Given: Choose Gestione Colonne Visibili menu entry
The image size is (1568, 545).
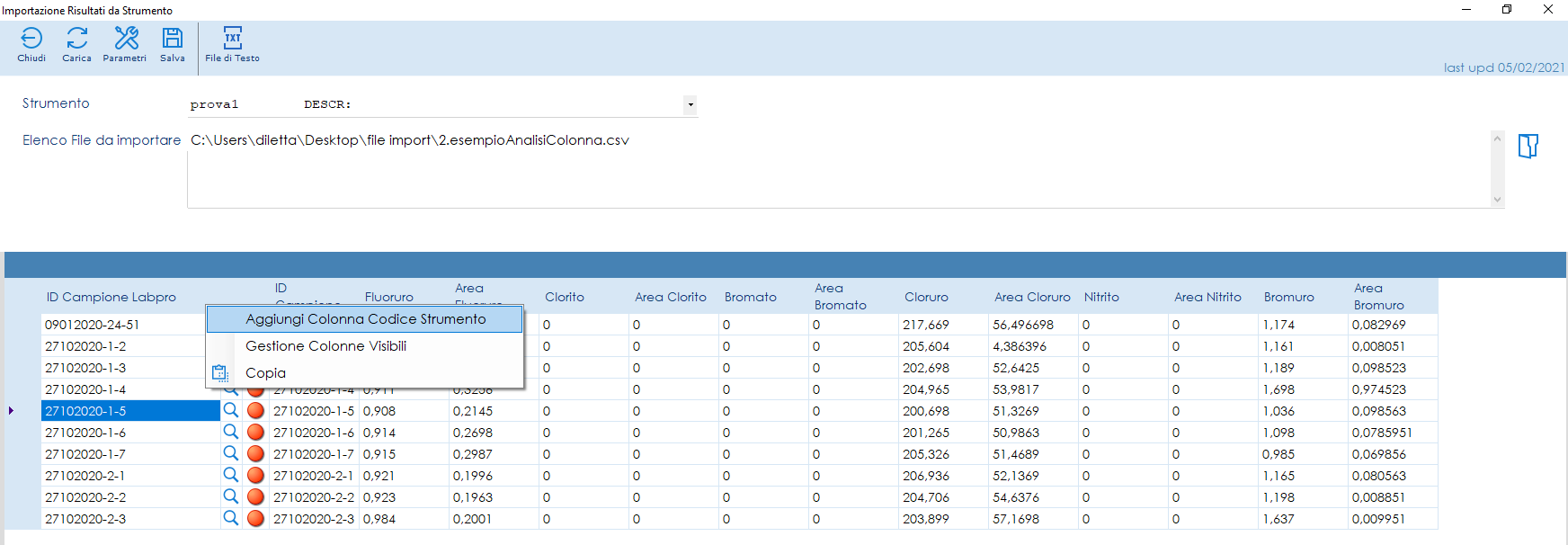Looking at the screenshot, I should (365, 346).
